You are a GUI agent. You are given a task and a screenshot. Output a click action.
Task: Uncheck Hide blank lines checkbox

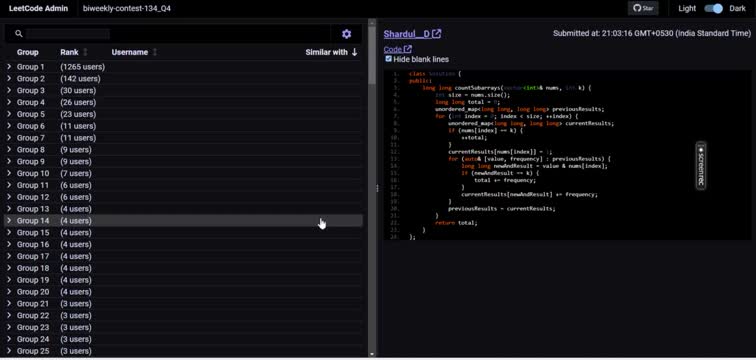389,59
